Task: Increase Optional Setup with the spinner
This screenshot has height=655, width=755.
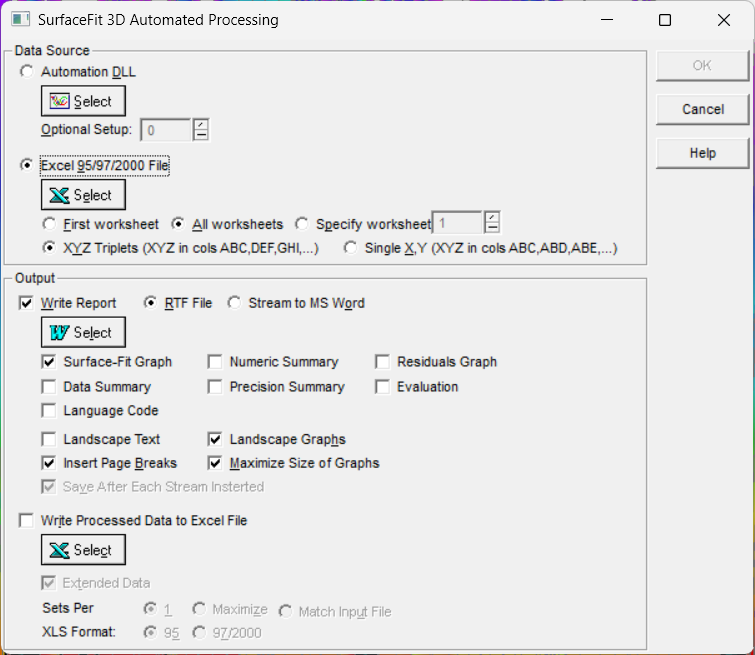Action: pos(201,124)
